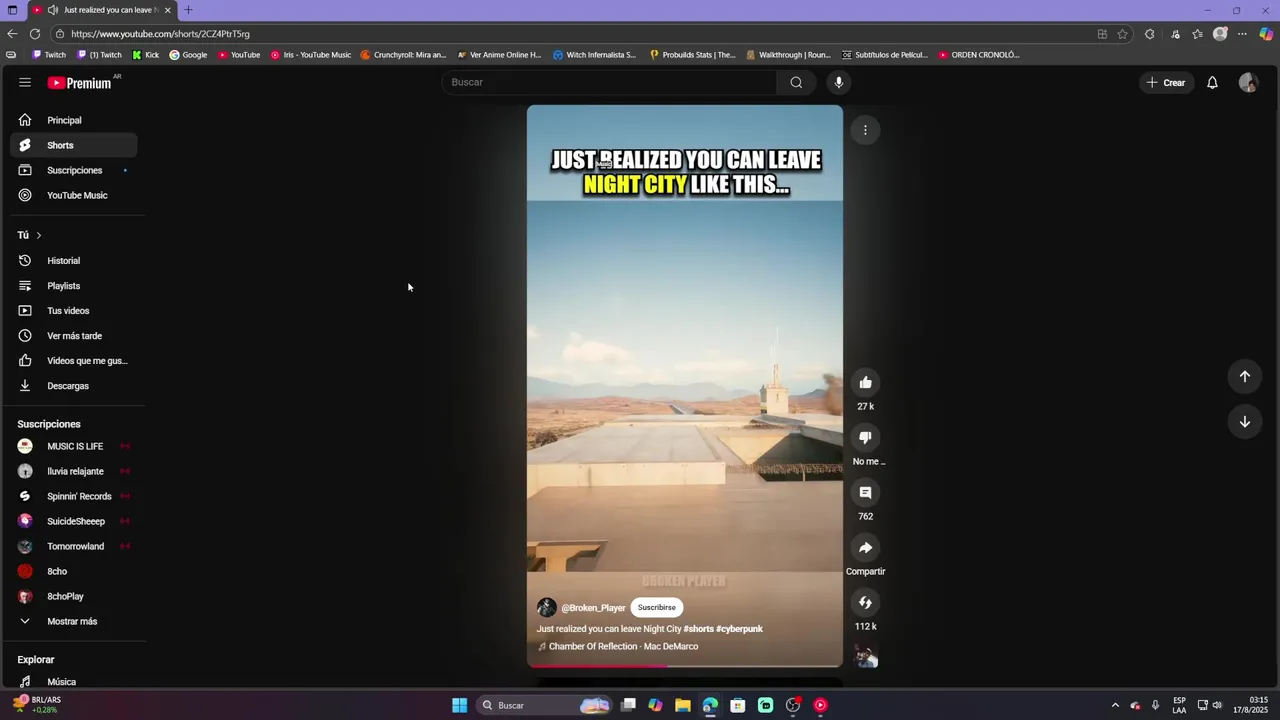Share the Short via Compartir
1280x720 pixels.
pos(865,547)
